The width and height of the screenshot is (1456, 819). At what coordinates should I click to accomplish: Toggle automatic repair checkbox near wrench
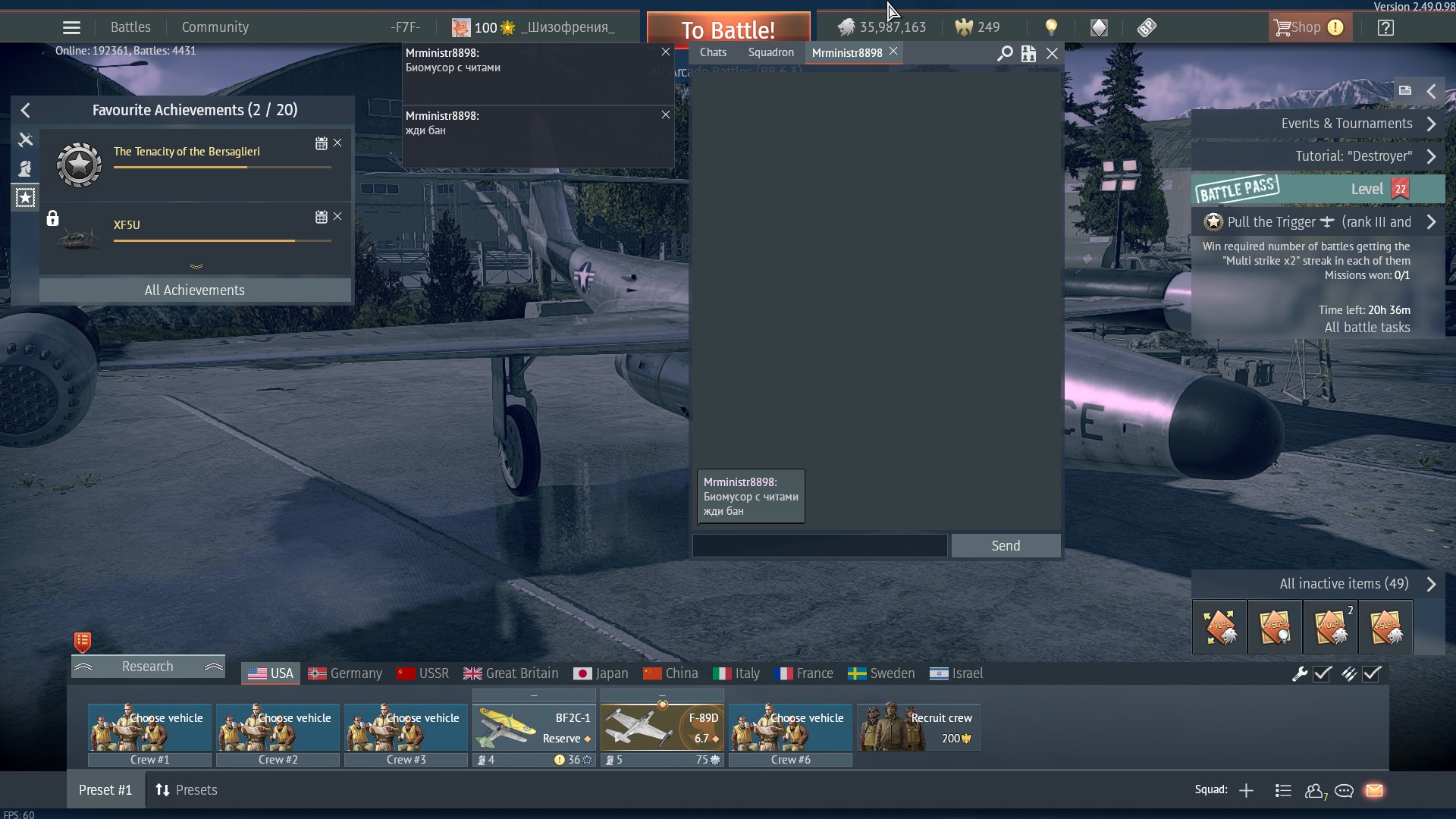(1323, 673)
